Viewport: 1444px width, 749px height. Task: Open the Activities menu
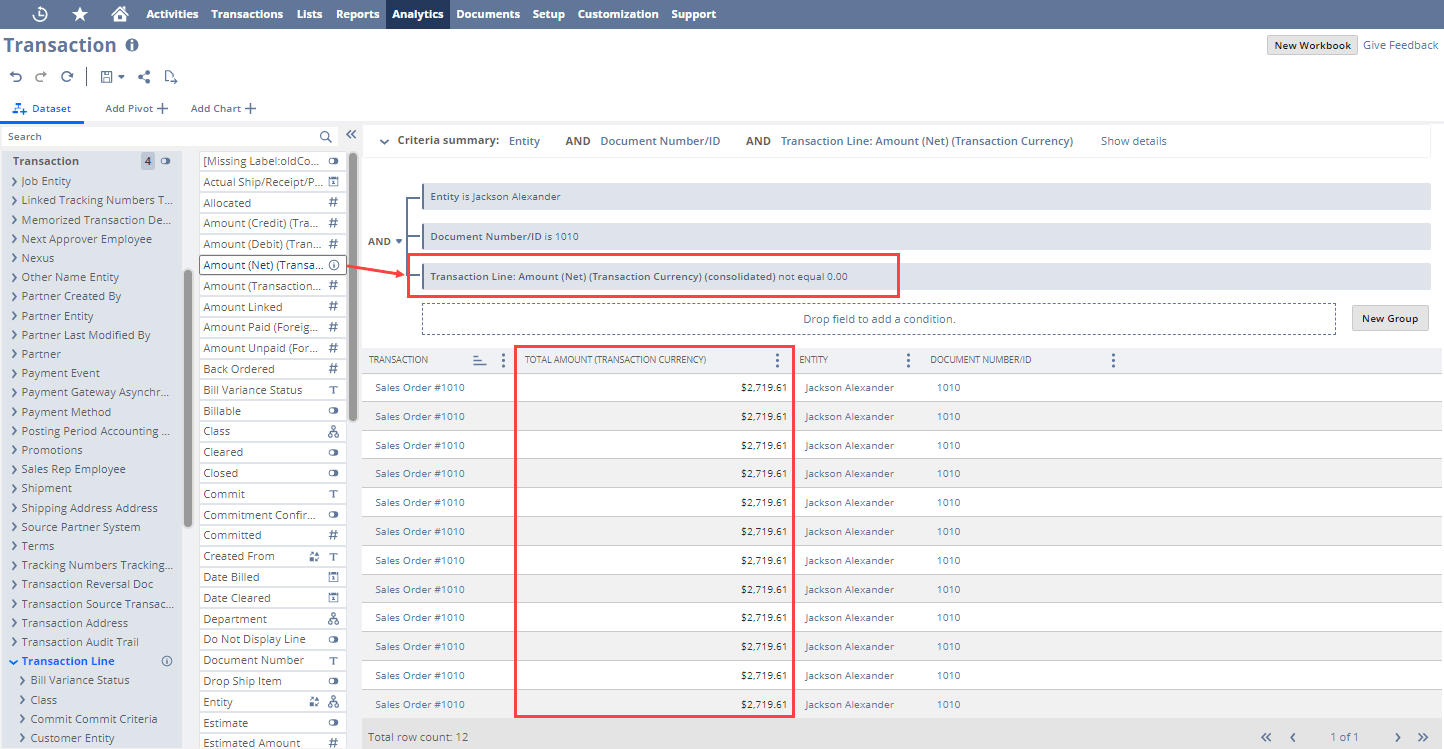coord(172,14)
